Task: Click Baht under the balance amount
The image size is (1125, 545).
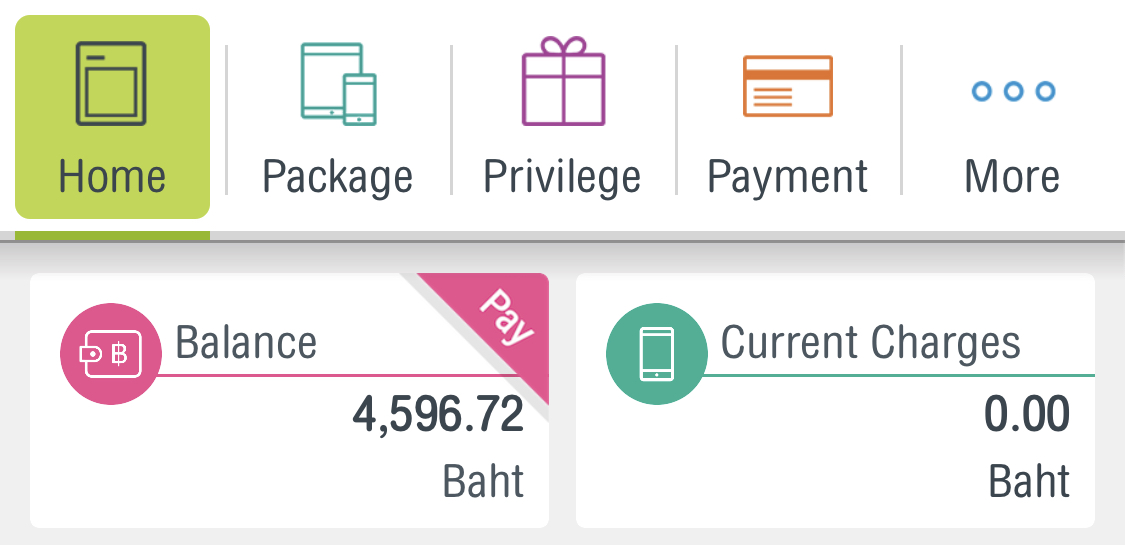Action: coord(483,482)
